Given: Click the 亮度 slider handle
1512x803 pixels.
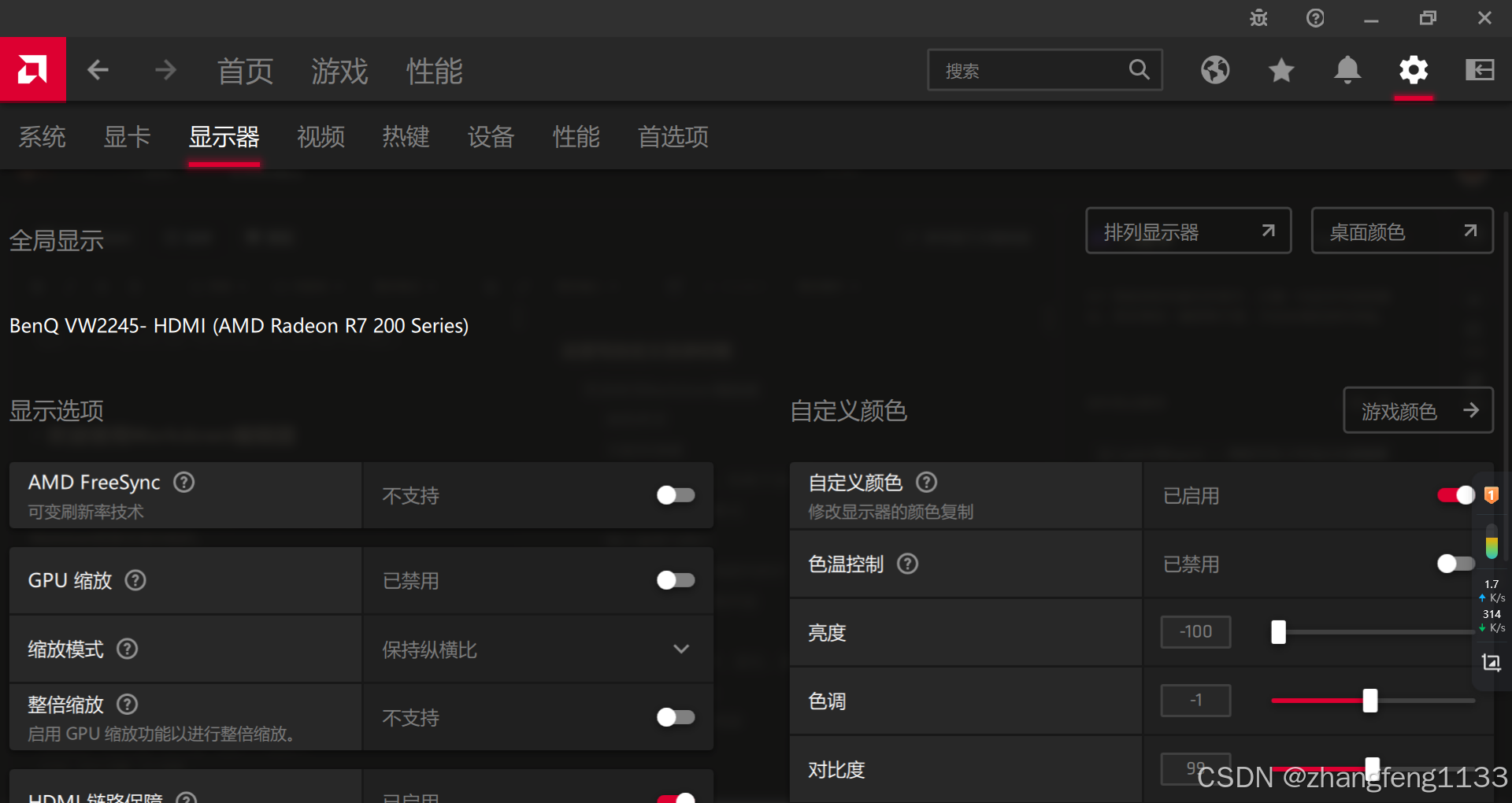Looking at the screenshot, I should pyautogui.click(x=1278, y=631).
